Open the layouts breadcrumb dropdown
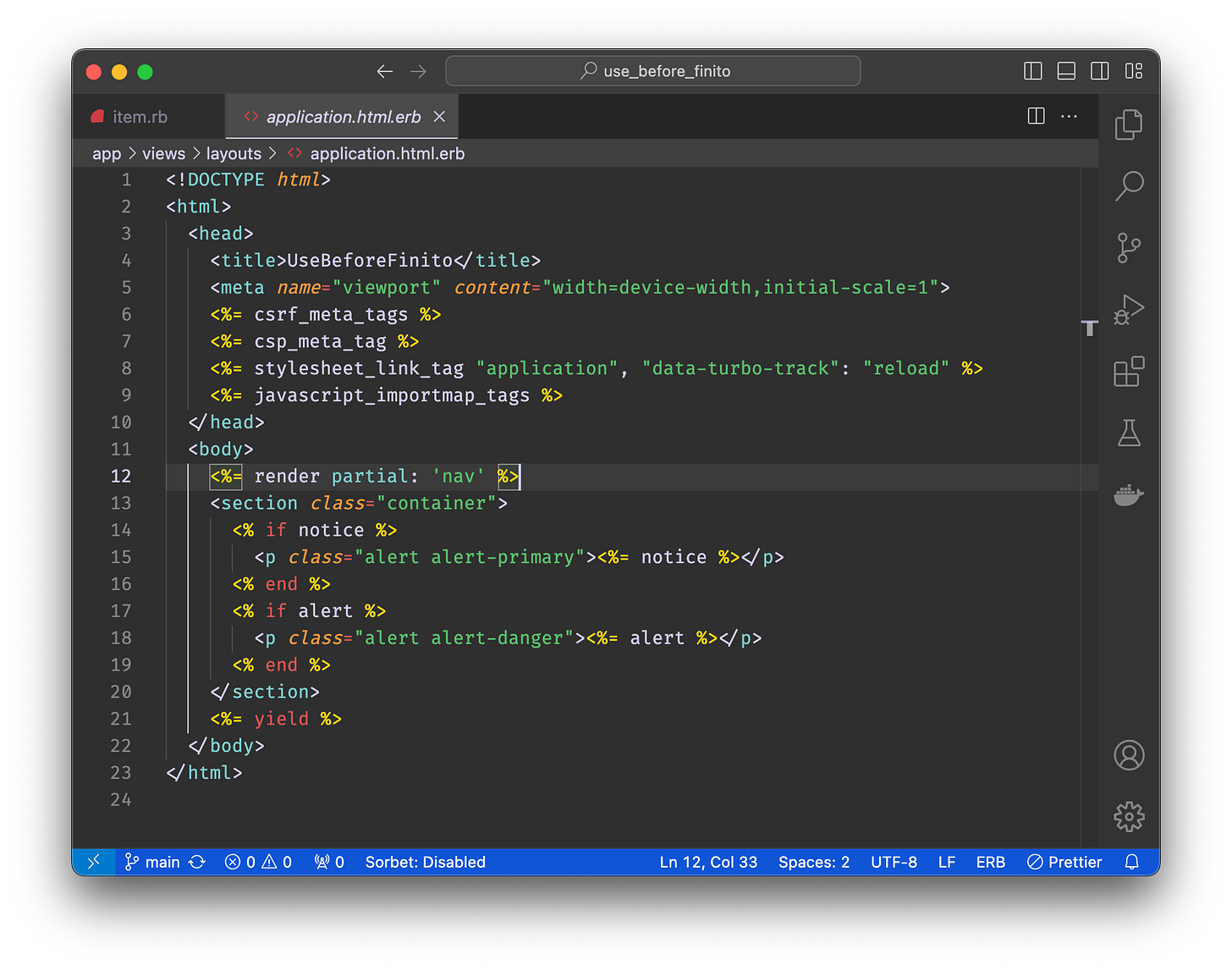The height and width of the screenshot is (971, 1232). click(234, 153)
